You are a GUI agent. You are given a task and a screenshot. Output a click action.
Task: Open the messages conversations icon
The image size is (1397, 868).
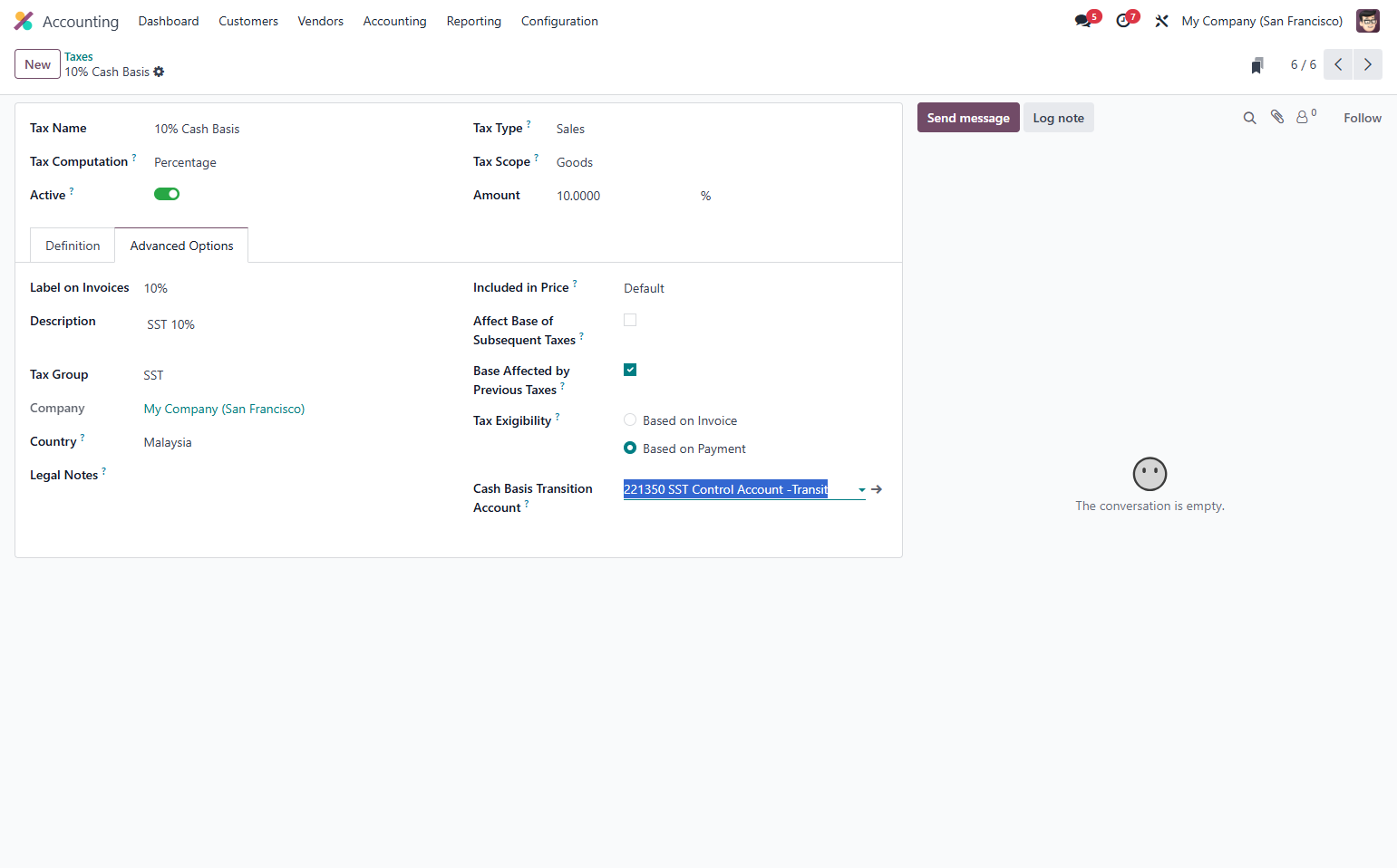(x=1083, y=21)
